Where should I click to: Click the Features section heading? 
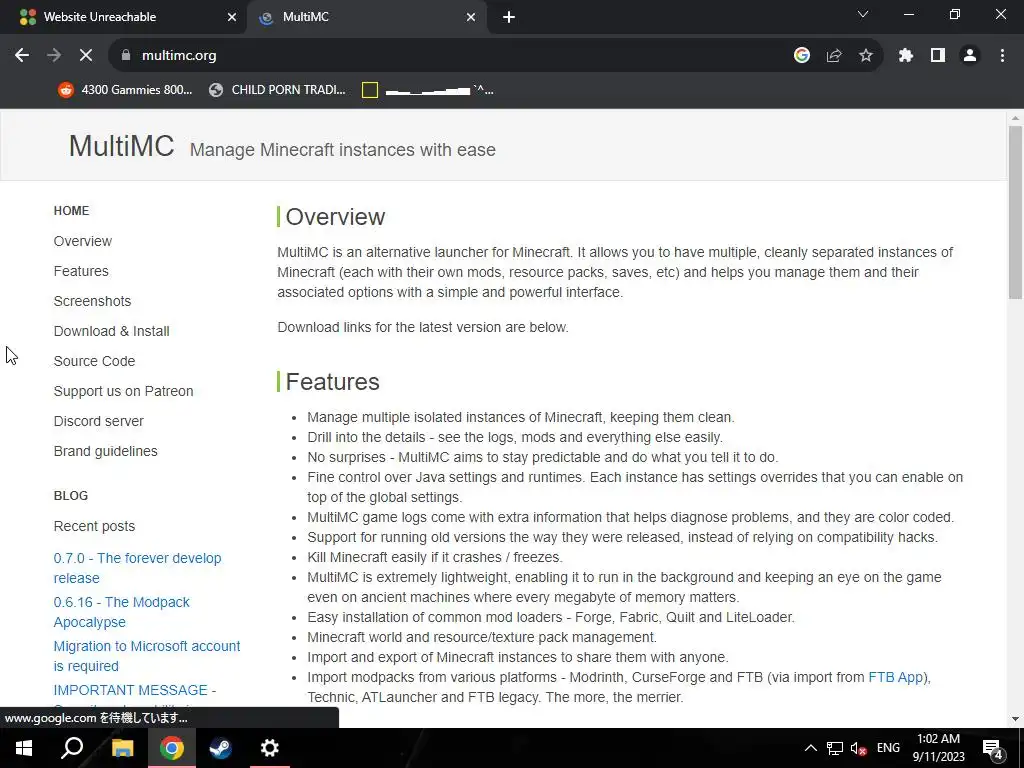pyautogui.click(x=332, y=382)
